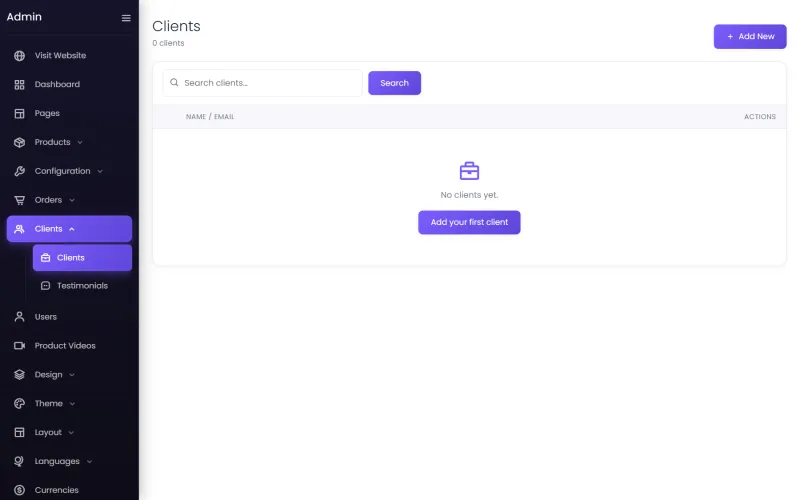Viewport: 800px width, 500px height.
Task: Click the Testimonials chat icon
Action: 45,286
